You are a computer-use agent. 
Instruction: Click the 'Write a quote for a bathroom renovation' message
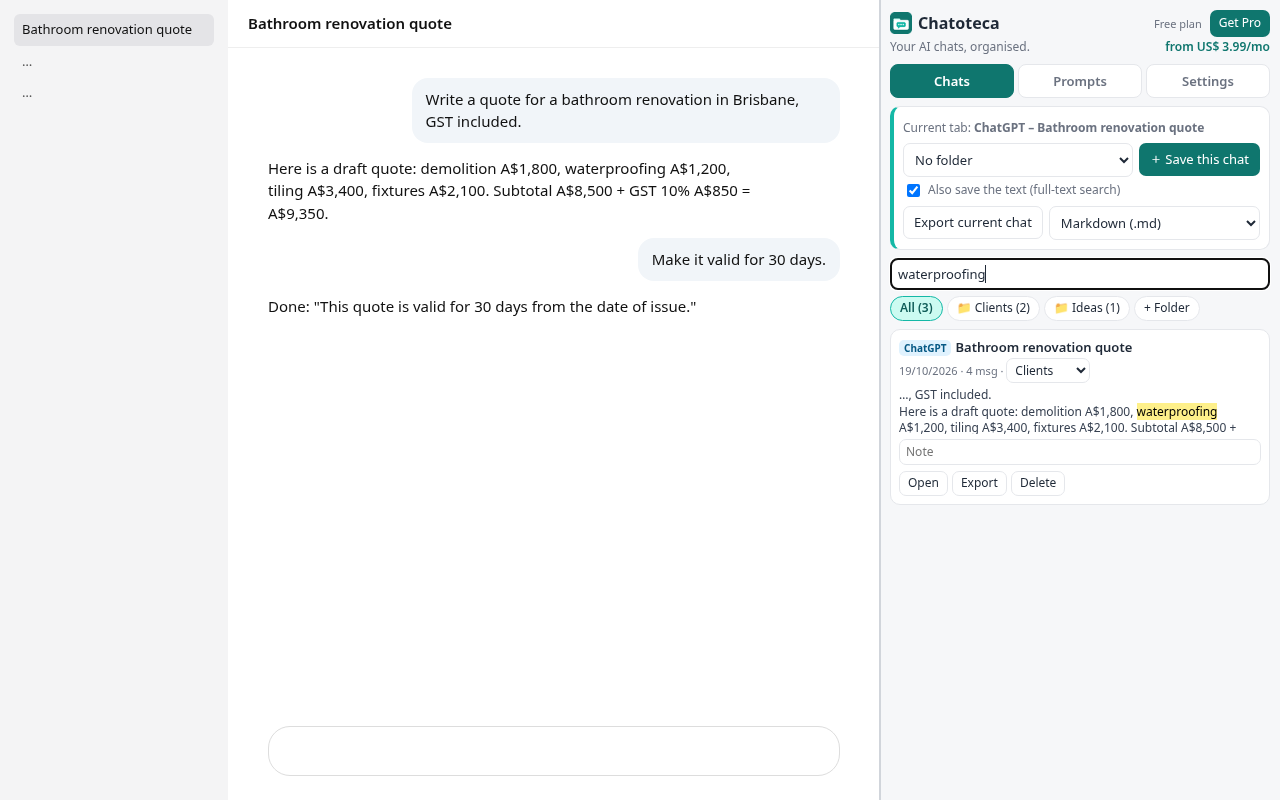pyautogui.click(x=626, y=111)
